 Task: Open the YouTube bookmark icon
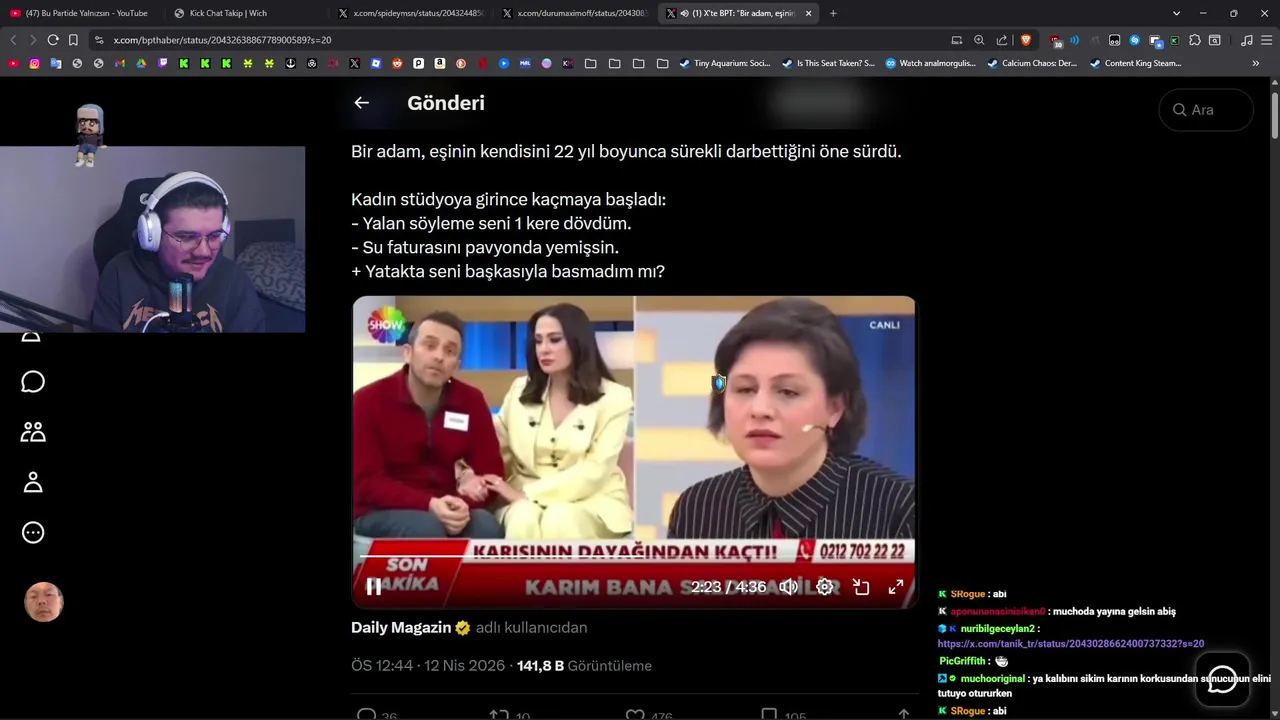13,63
